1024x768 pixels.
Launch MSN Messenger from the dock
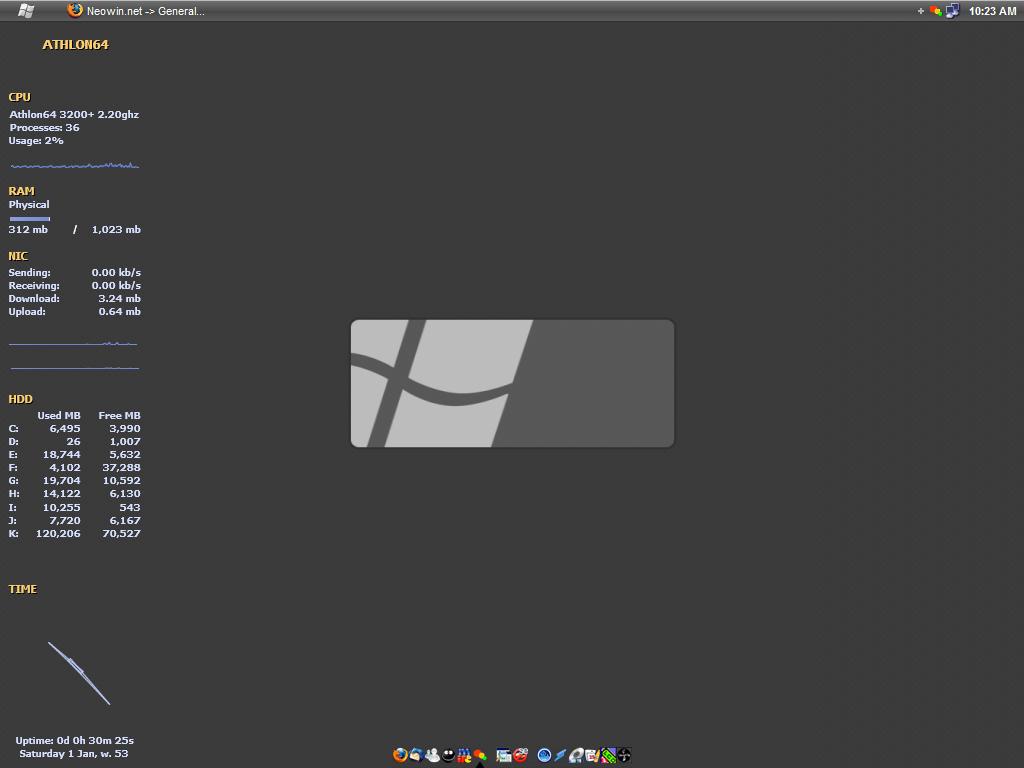pyautogui.click(x=432, y=755)
